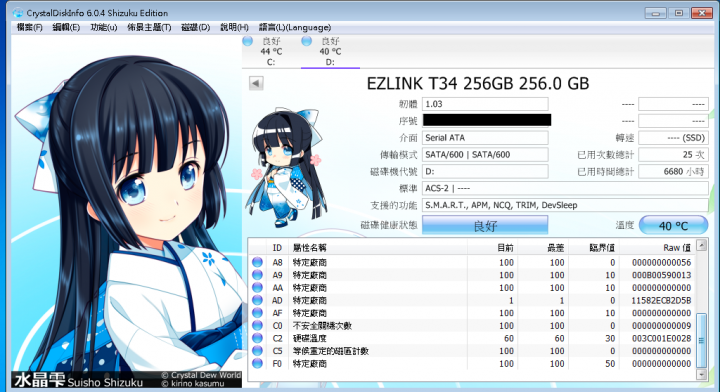The image size is (720, 392).
Task: Open the 語言(L)(Language) menu
Action: pyautogui.click(x=295, y=28)
